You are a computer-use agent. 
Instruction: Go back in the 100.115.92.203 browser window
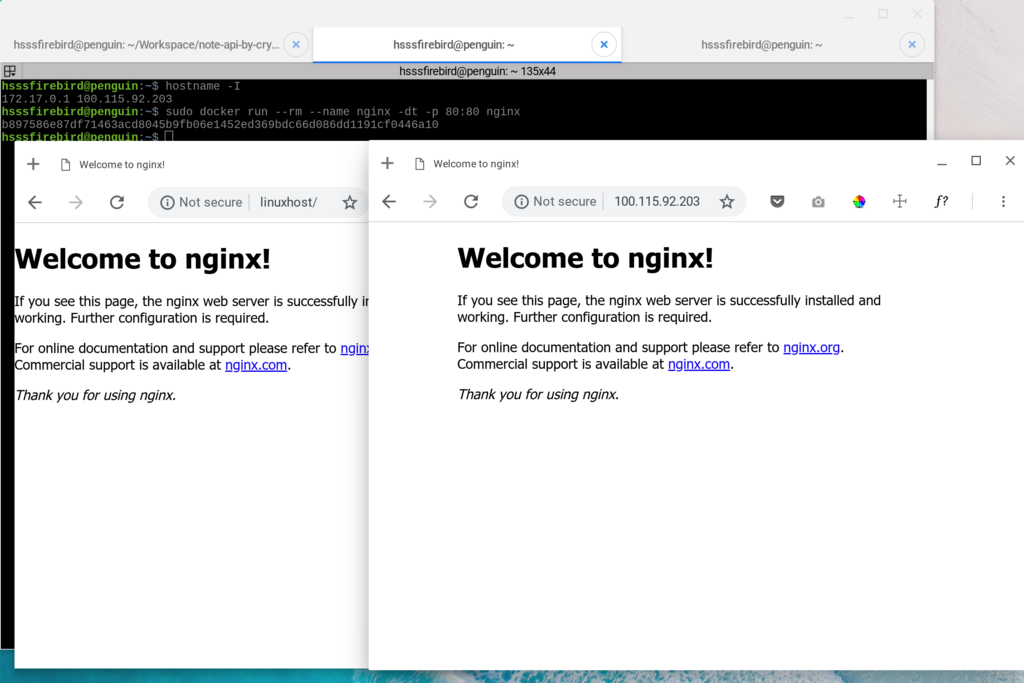tap(389, 202)
